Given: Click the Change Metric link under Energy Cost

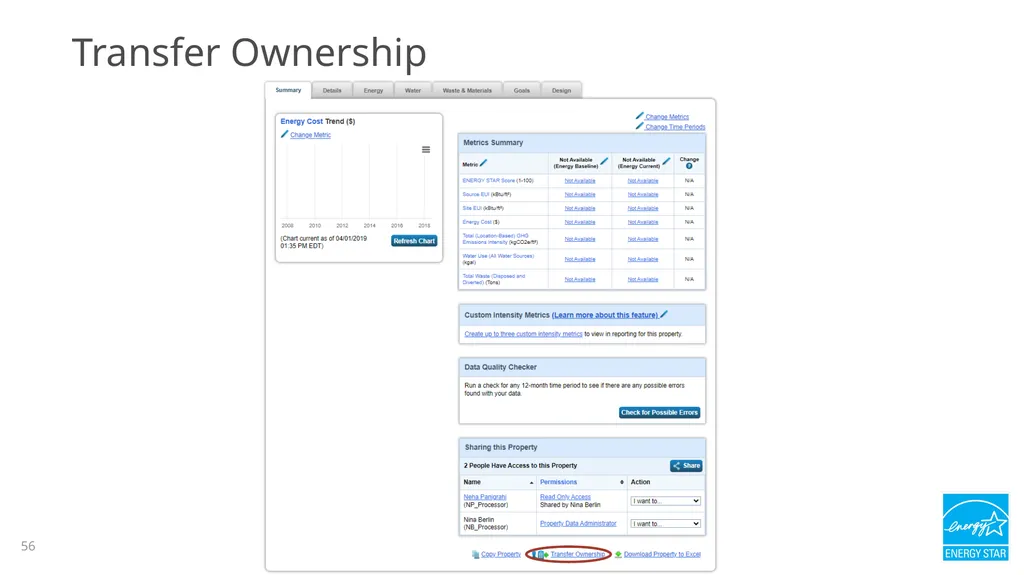Looking at the screenshot, I should click(x=310, y=135).
